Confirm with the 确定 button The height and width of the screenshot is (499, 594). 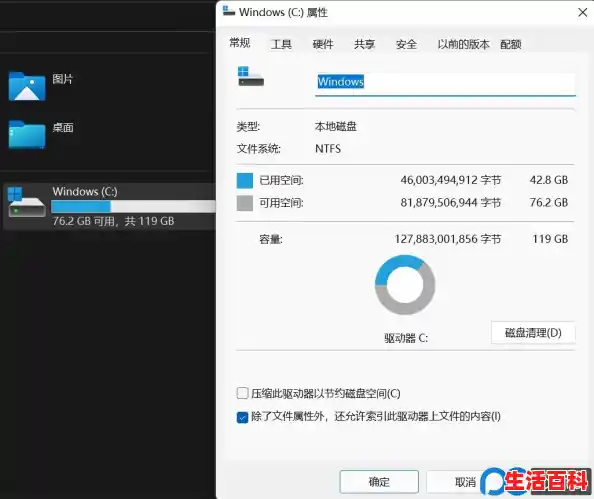click(379, 482)
